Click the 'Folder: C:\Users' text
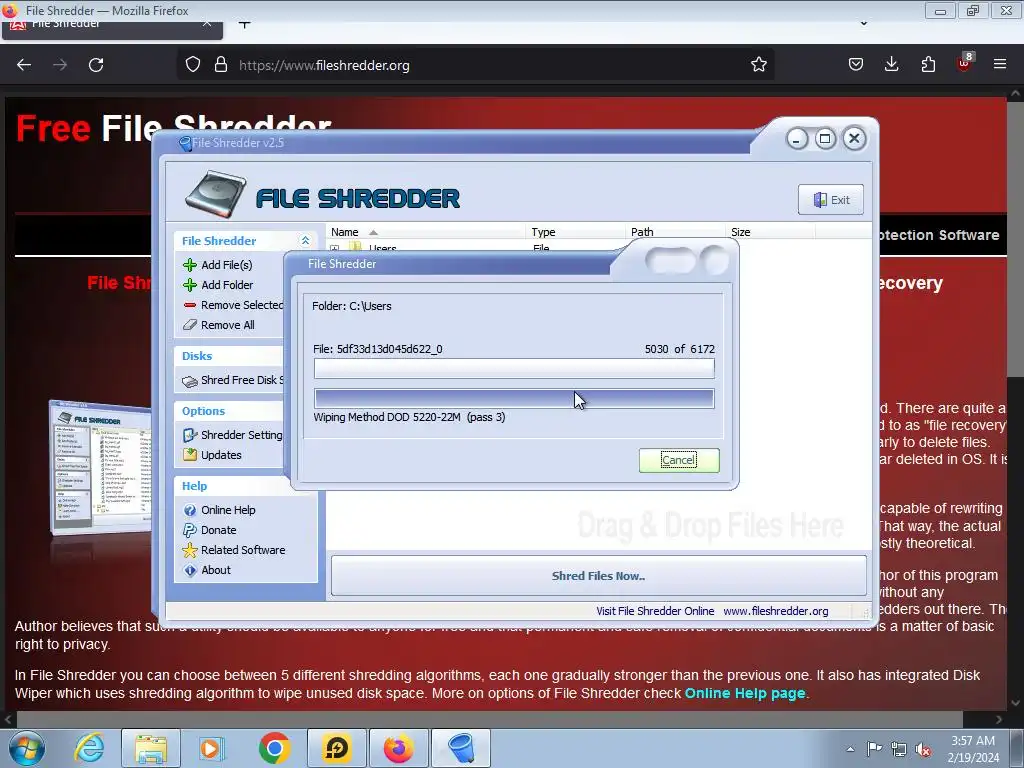The height and width of the screenshot is (768, 1024). pyautogui.click(x=351, y=306)
